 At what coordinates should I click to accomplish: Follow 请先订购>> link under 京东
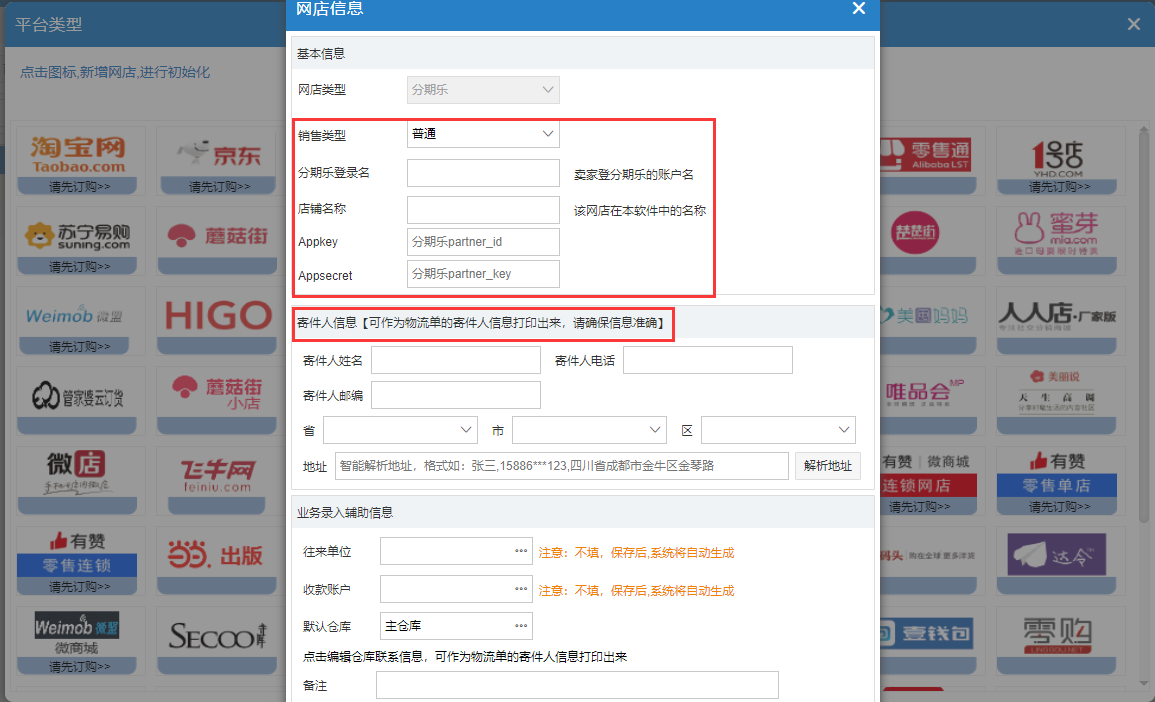(x=220, y=187)
